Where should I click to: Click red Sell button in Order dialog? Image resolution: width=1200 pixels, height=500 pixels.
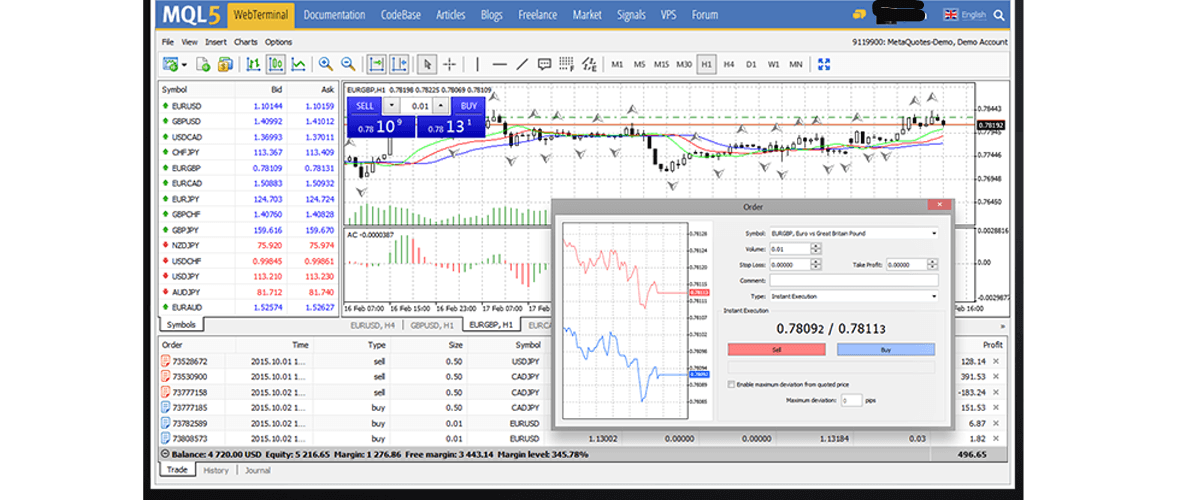point(777,350)
